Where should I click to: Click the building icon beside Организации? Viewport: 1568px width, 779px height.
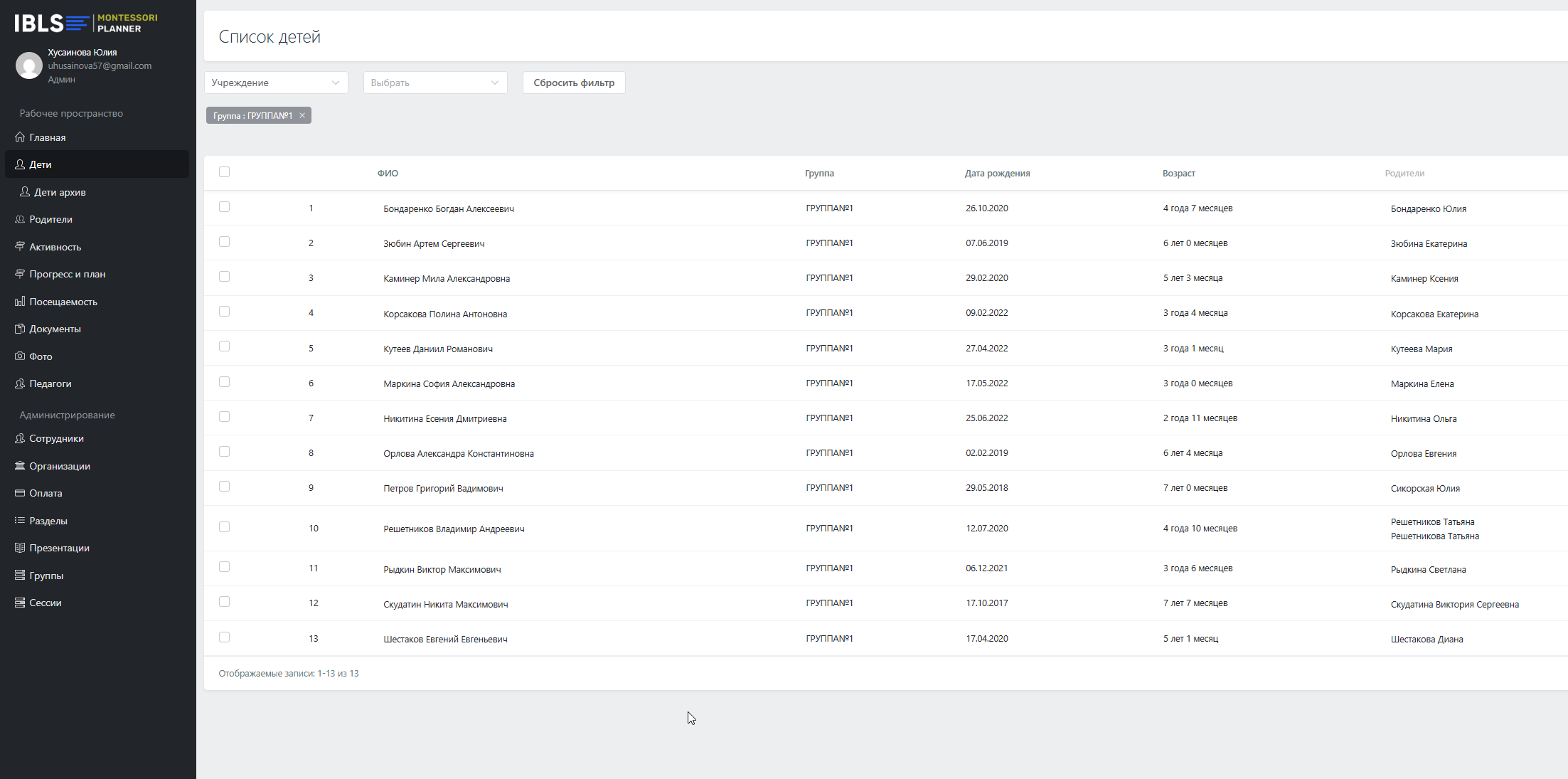coord(20,466)
